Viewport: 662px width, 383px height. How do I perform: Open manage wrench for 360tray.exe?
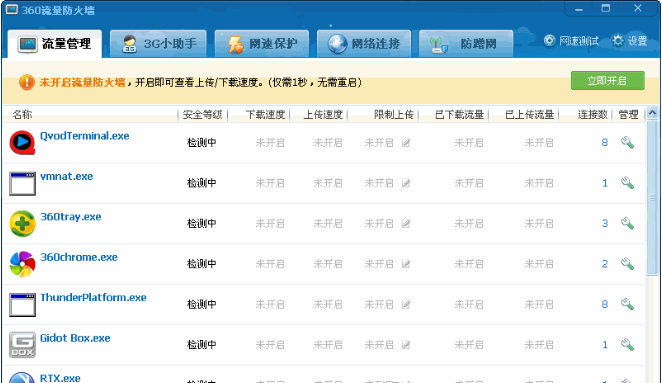[x=627, y=223]
